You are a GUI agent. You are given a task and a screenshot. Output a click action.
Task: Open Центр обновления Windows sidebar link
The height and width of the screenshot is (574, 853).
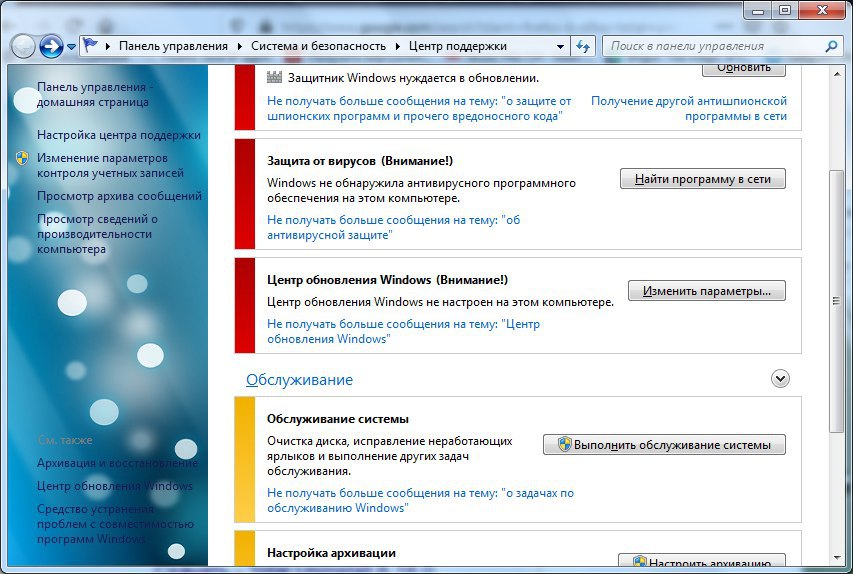click(115, 486)
